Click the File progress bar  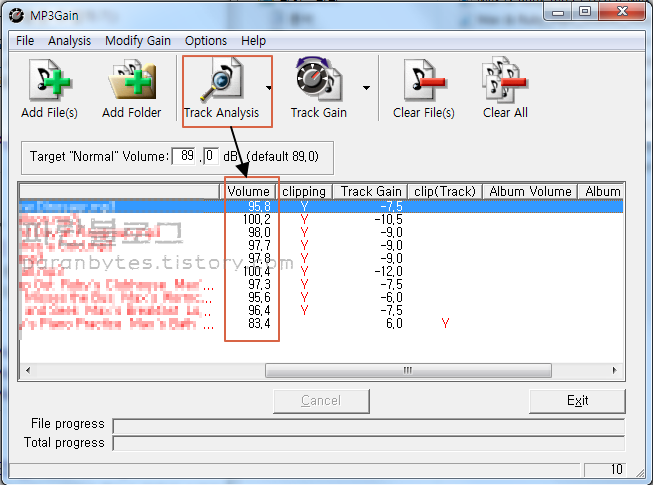coord(369,426)
